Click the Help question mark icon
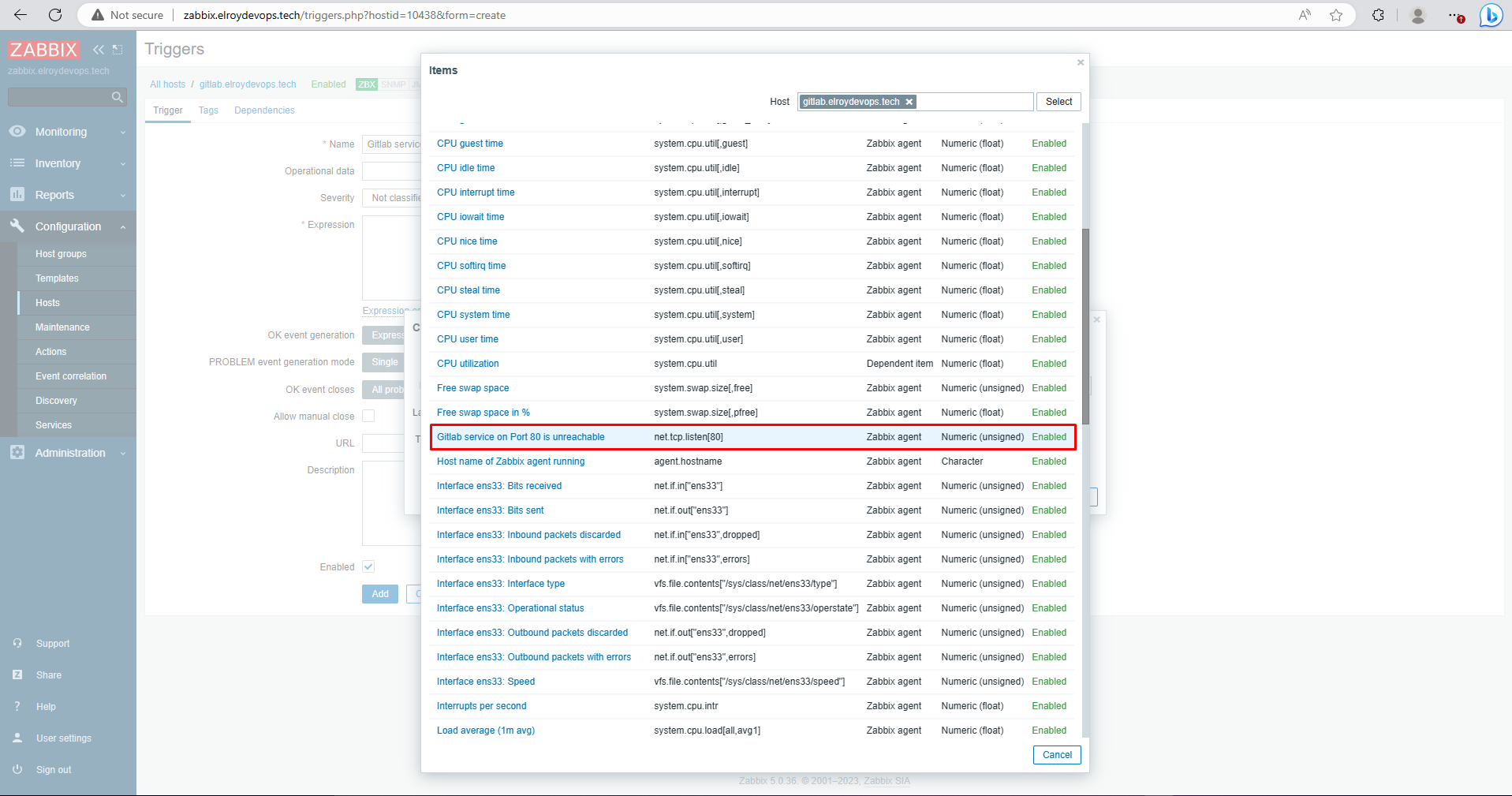Viewport: 1512px width, 796px height. (x=17, y=707)
